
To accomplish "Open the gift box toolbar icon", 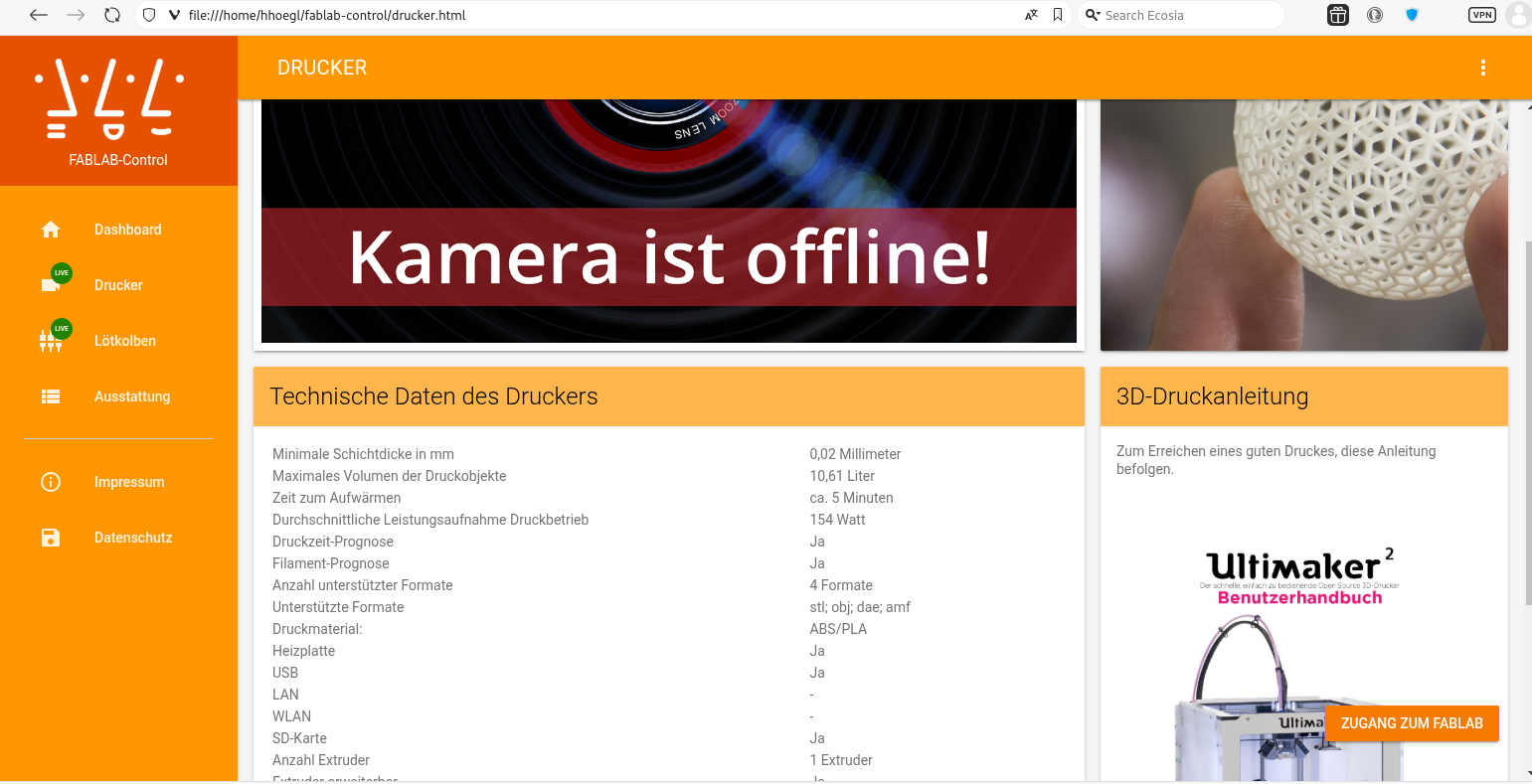I will click(x=1338, y=15).
